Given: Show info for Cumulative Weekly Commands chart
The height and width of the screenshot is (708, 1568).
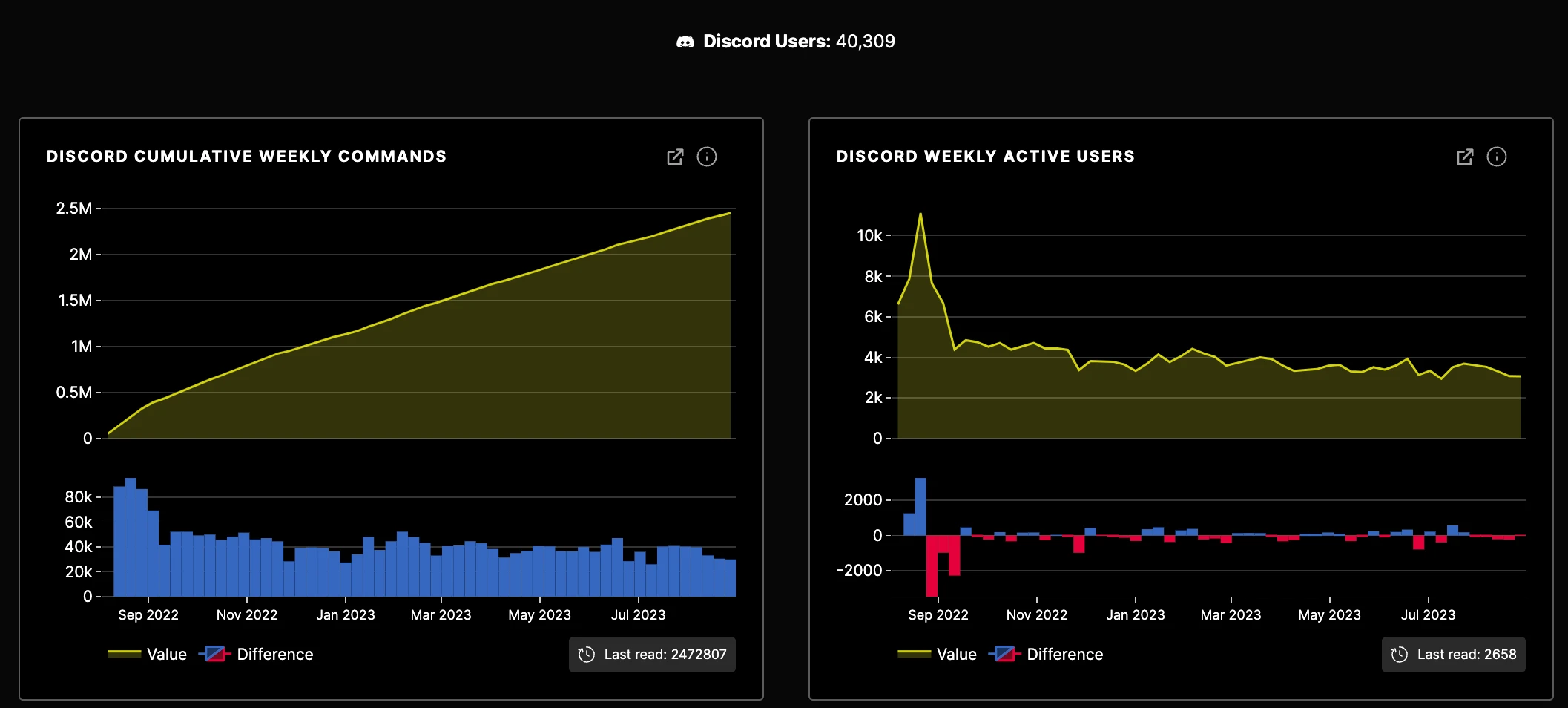Looking at the screenshot, I should point(707,157).
